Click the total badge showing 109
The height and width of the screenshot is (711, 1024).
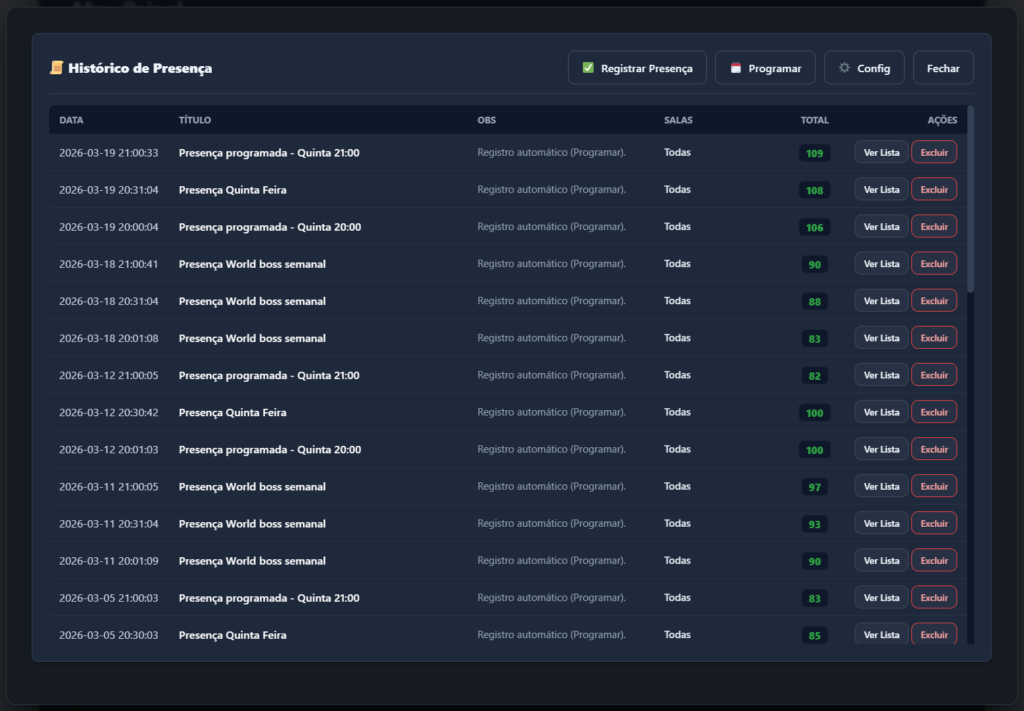(814, 153)
